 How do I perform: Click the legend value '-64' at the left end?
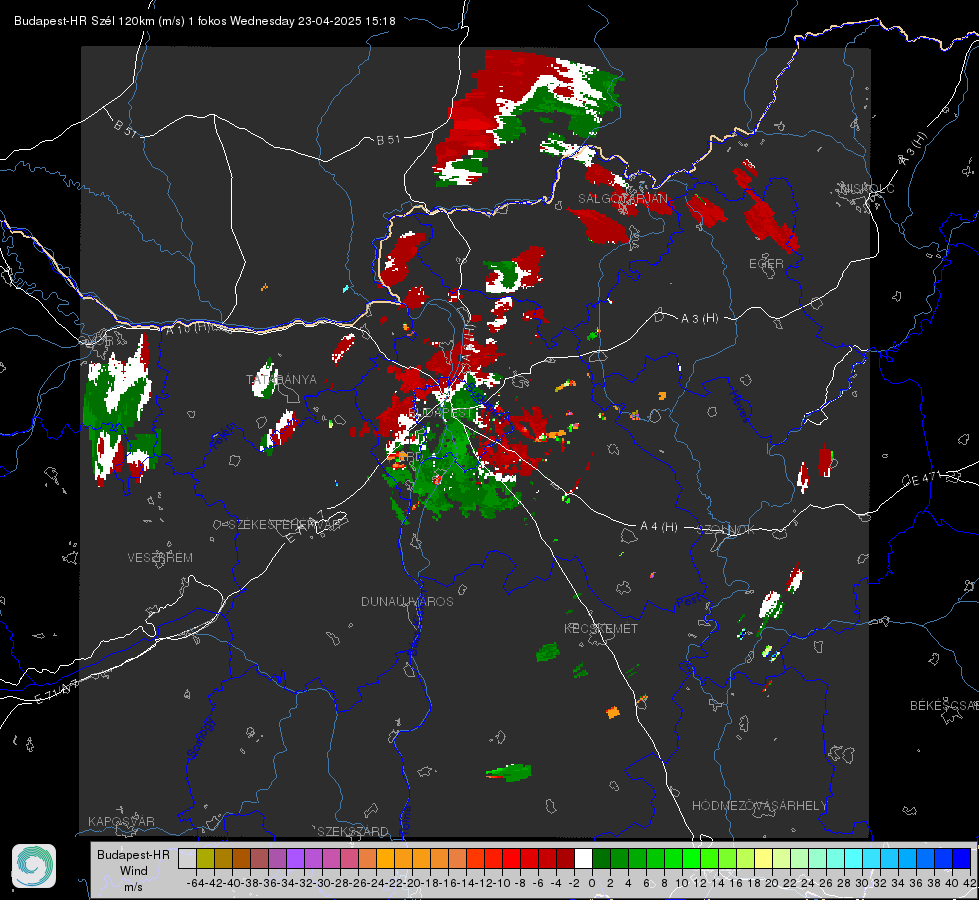tap(196, 883)
